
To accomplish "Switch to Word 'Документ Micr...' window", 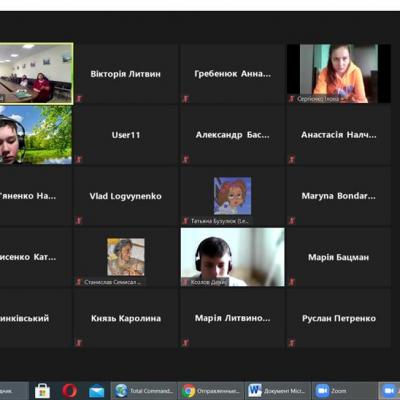I will tap(278, 391).
